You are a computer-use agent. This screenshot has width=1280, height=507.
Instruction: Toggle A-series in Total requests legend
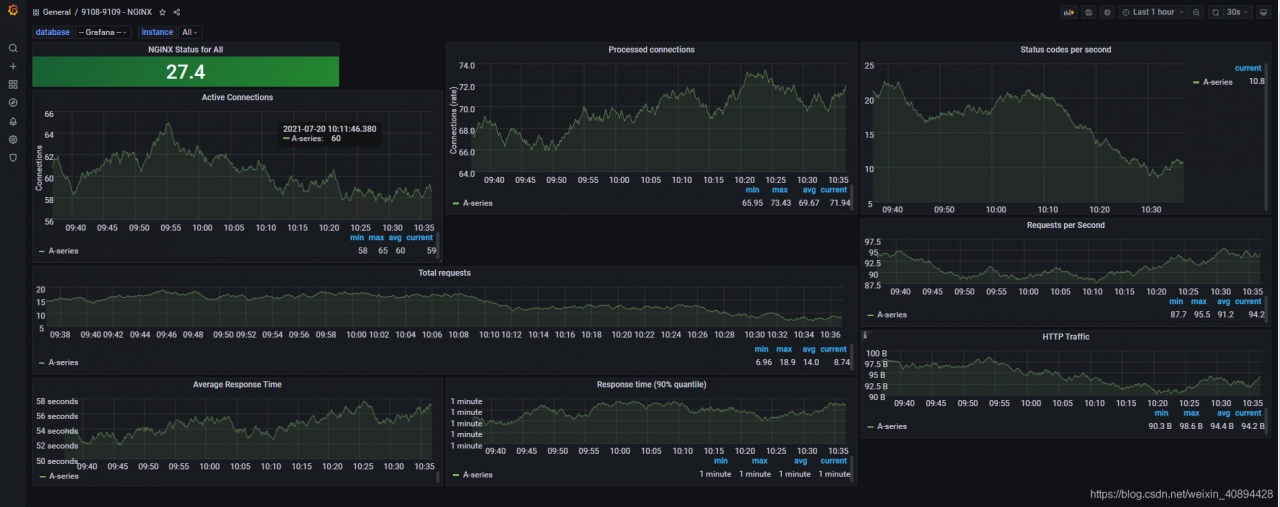tap(63, 362)
